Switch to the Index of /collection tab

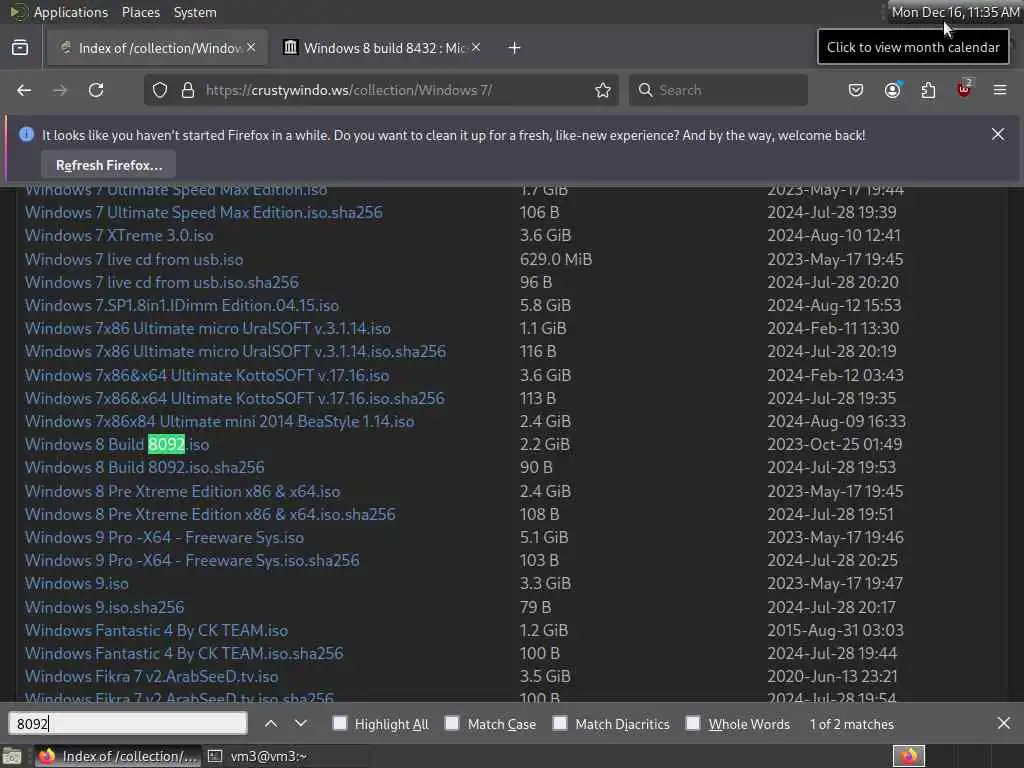click(x=157, y=48)
